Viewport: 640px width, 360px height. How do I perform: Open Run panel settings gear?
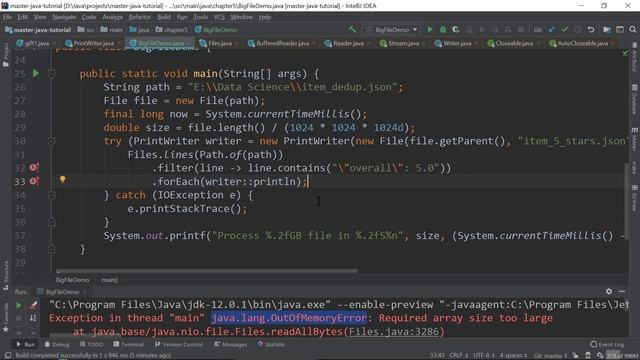click(609, 291)
